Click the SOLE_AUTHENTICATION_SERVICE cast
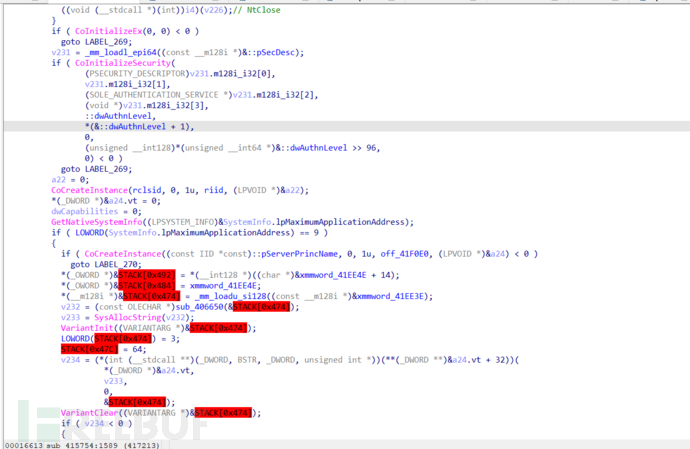 coord(158,95)
